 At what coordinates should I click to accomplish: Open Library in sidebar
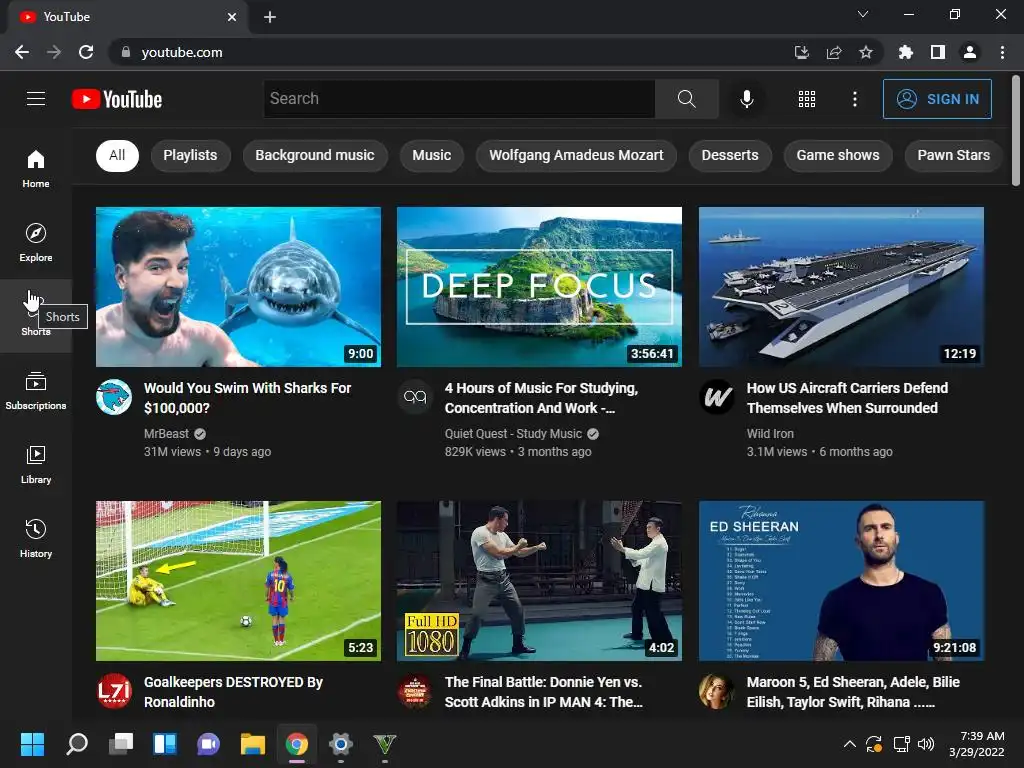[36, 464]
